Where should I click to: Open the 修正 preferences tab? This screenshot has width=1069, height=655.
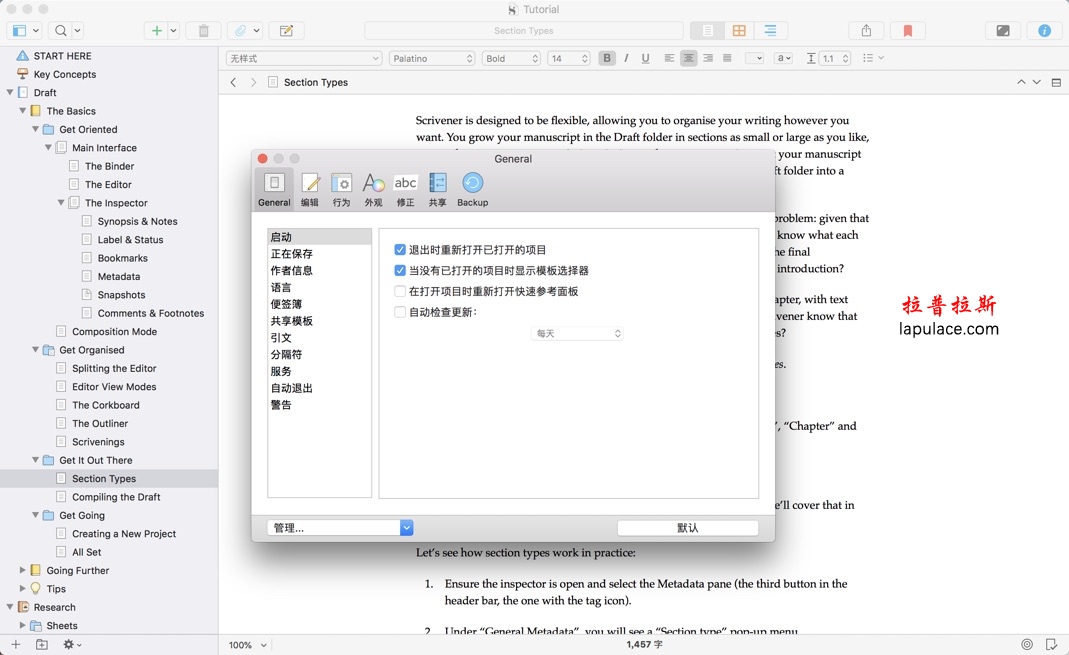coord(406,189)
